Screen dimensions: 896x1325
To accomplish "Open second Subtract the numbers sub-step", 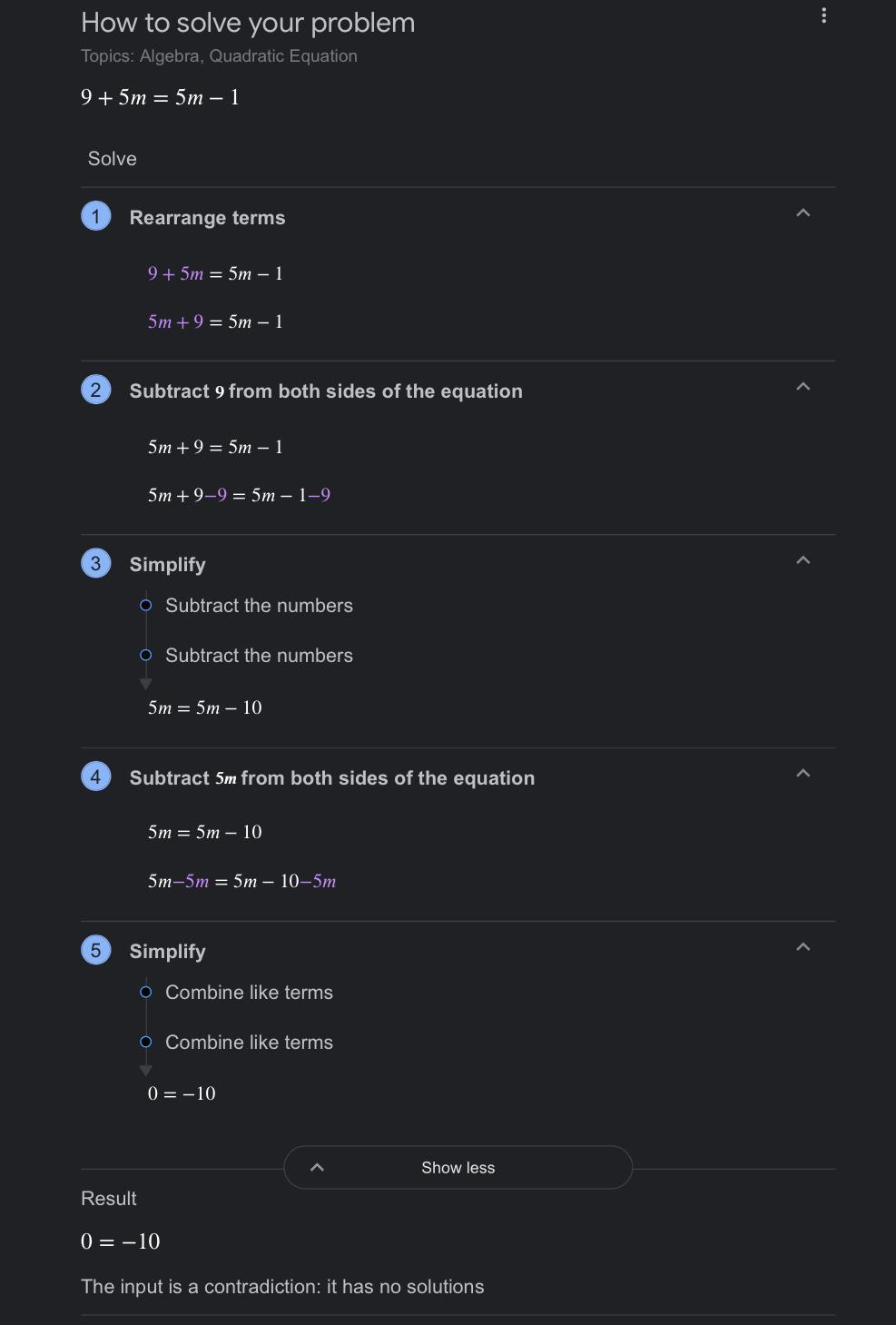I will click(259, 656).
